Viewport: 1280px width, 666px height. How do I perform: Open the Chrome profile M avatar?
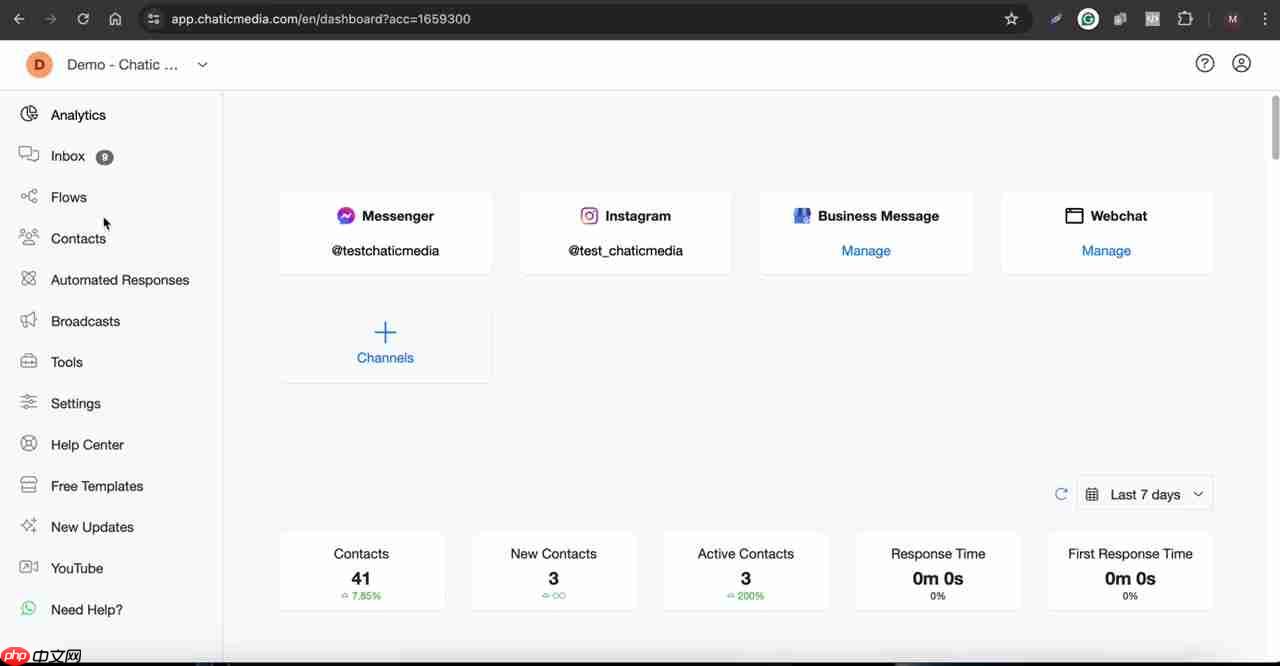pyautogui.click(x=1233, y=18)
